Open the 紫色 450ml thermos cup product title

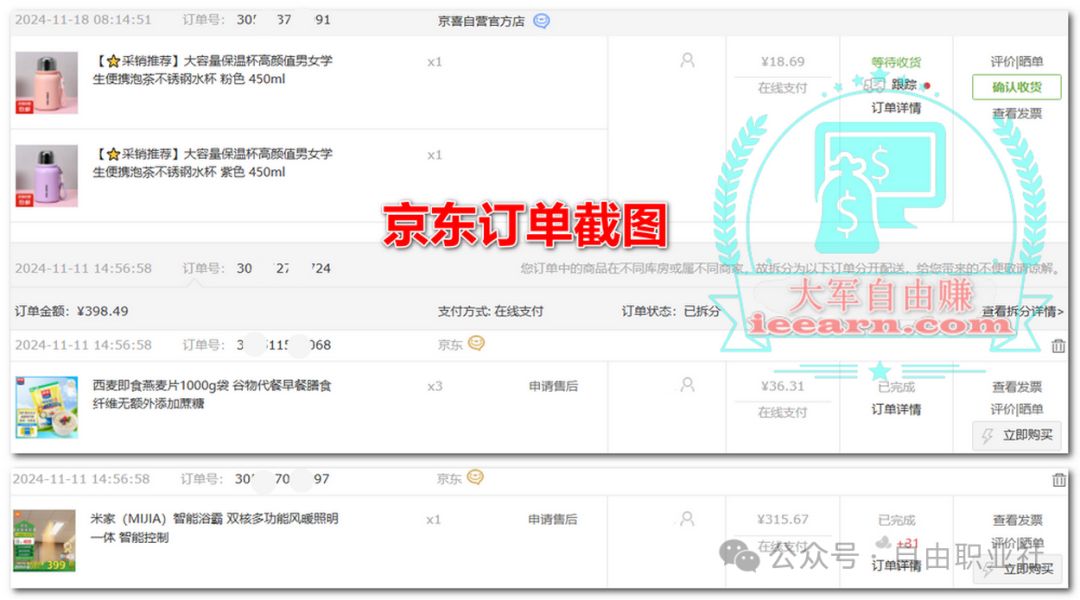[x=212, y=163]
